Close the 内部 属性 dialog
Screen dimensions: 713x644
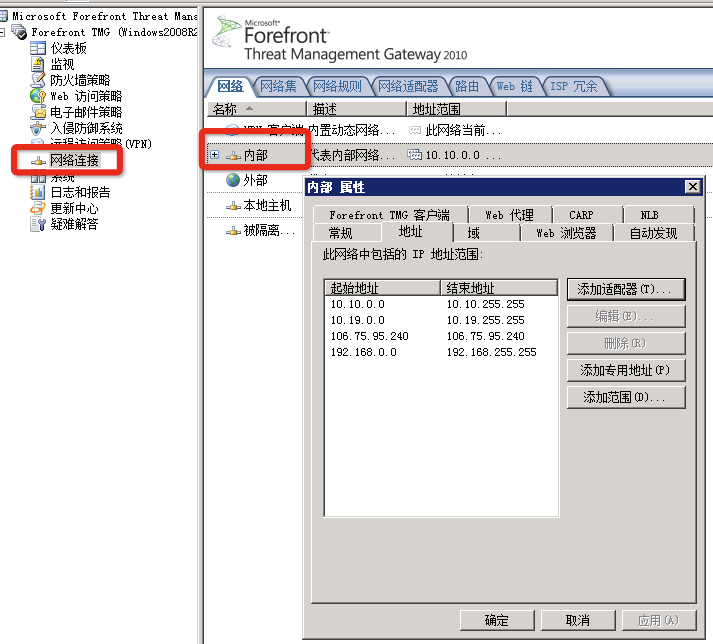(693, 186)
